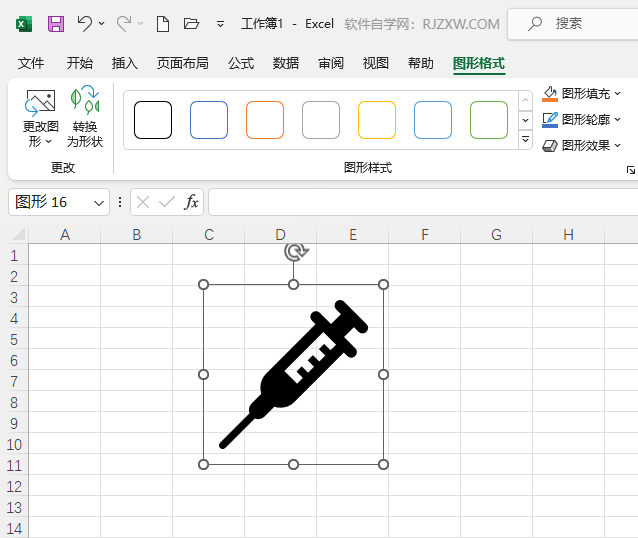Select column F header

click(425, 235)
